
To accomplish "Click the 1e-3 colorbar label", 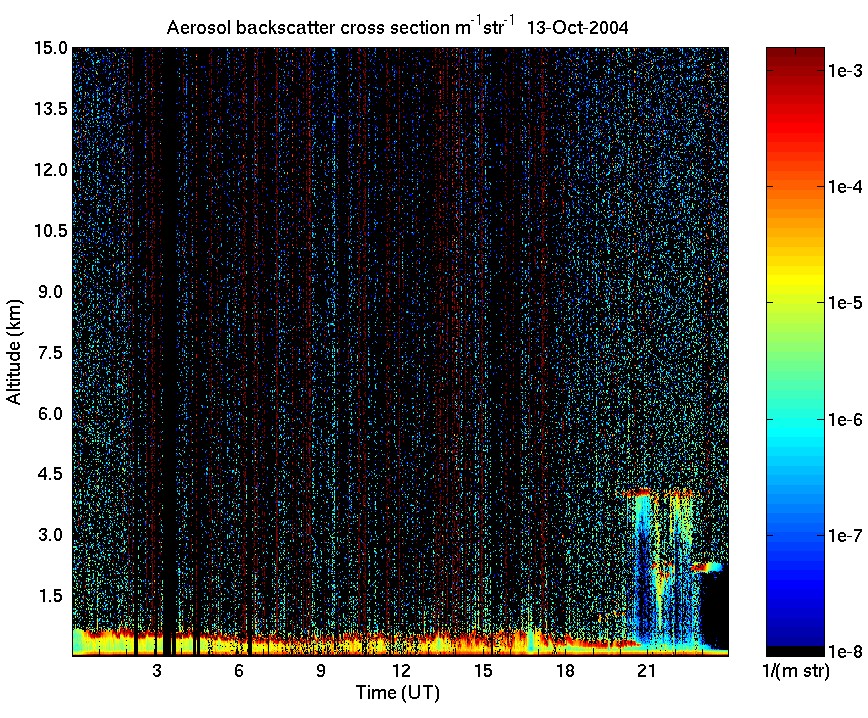I will pyautogui.click(x=845, y=70).
